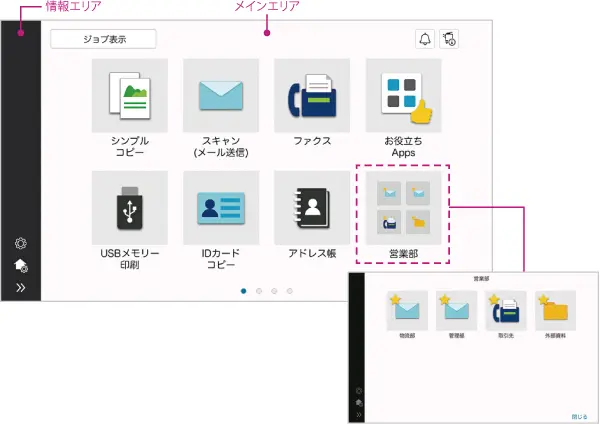Image resolution: width=600 pixels, height=424 pixels.
Task: Tap home icon in 営業部 popup sidebar
Action: 359,403
